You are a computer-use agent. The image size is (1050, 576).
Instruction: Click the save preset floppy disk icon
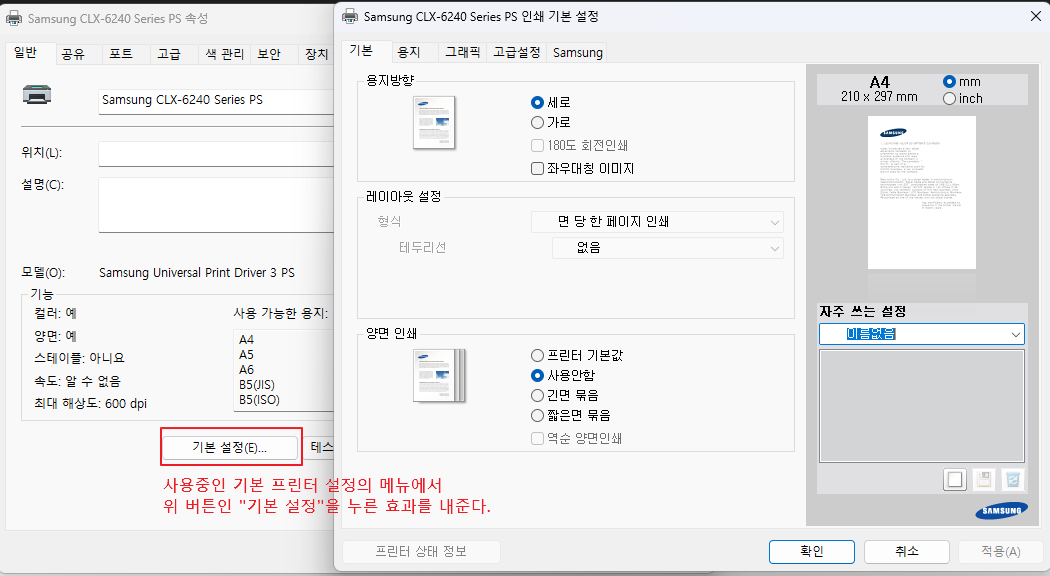click(984, 480)
